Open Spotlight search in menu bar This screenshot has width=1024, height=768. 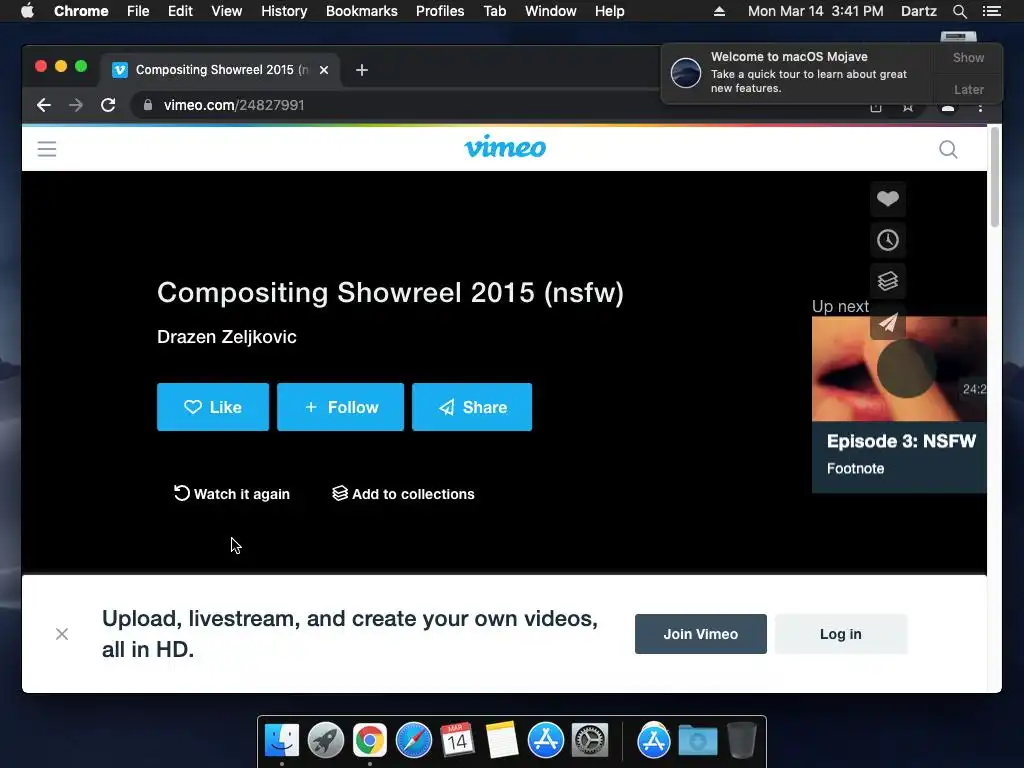(960, 11)
